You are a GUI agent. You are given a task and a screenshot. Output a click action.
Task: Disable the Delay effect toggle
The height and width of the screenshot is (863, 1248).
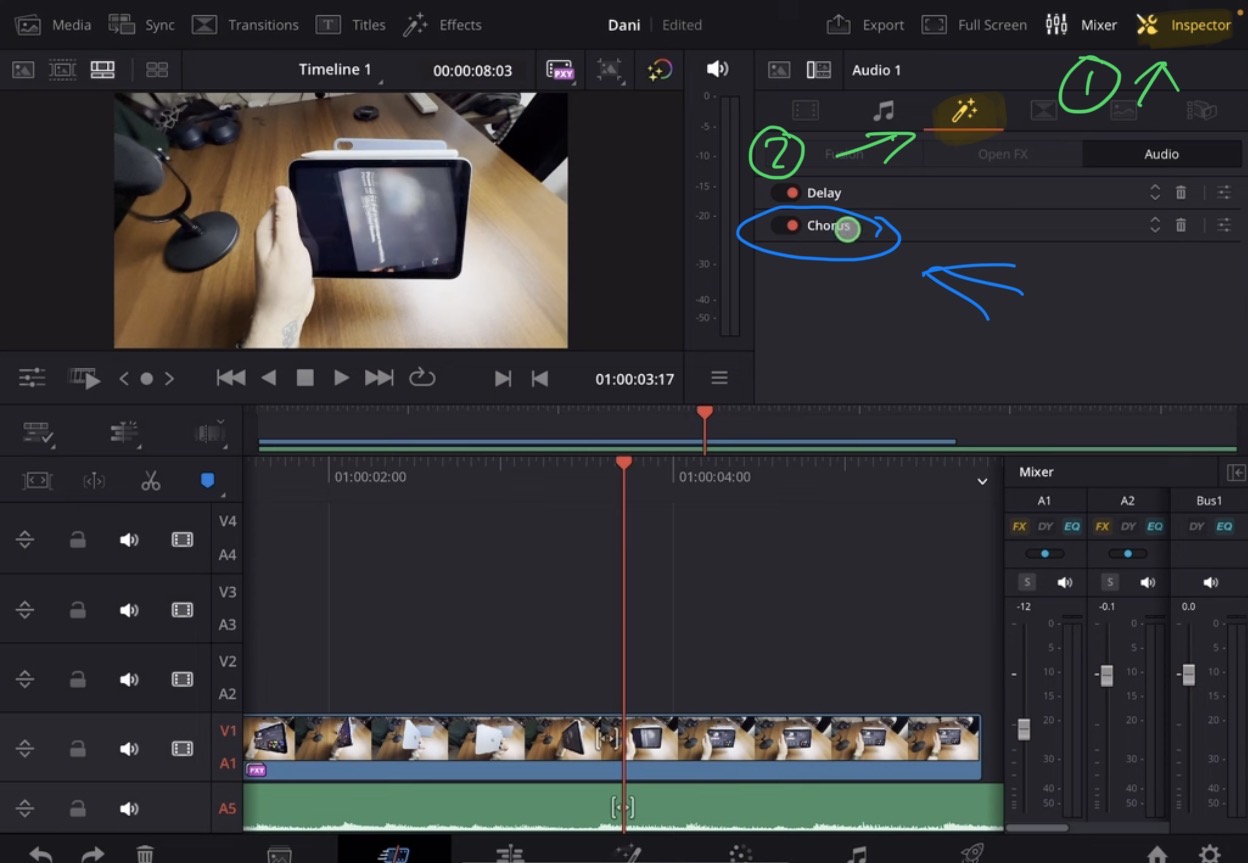coord(791,192)
